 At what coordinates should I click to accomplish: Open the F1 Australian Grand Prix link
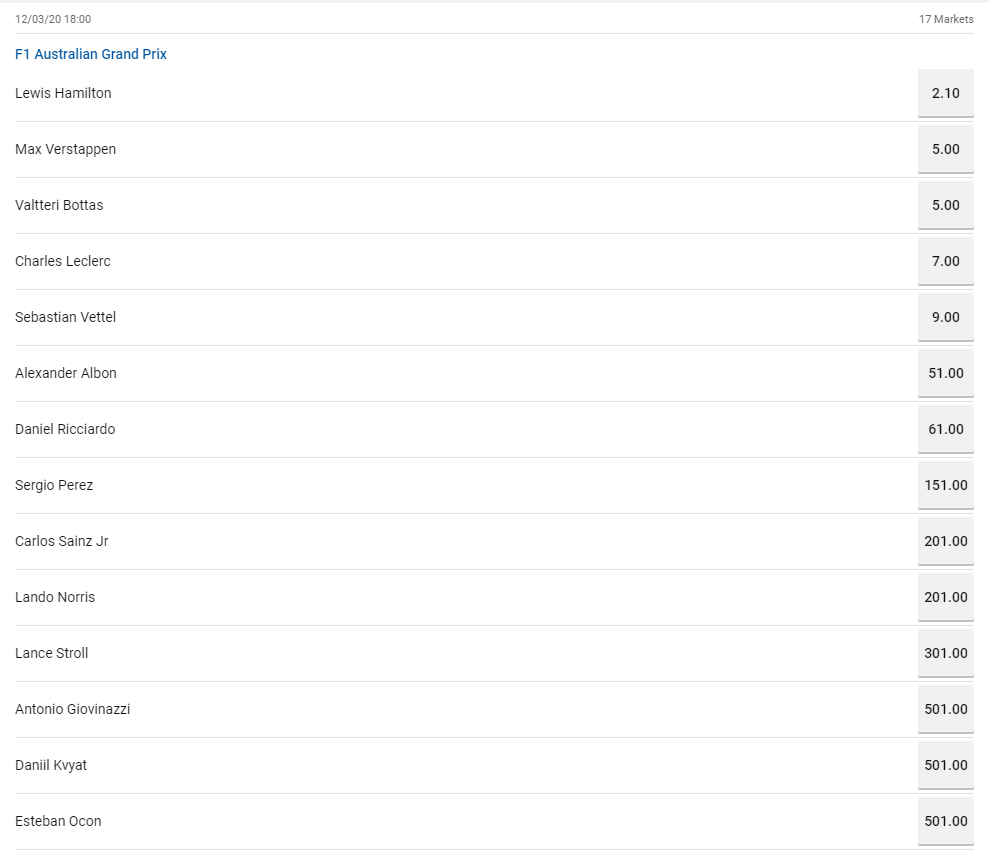[91, 54]
